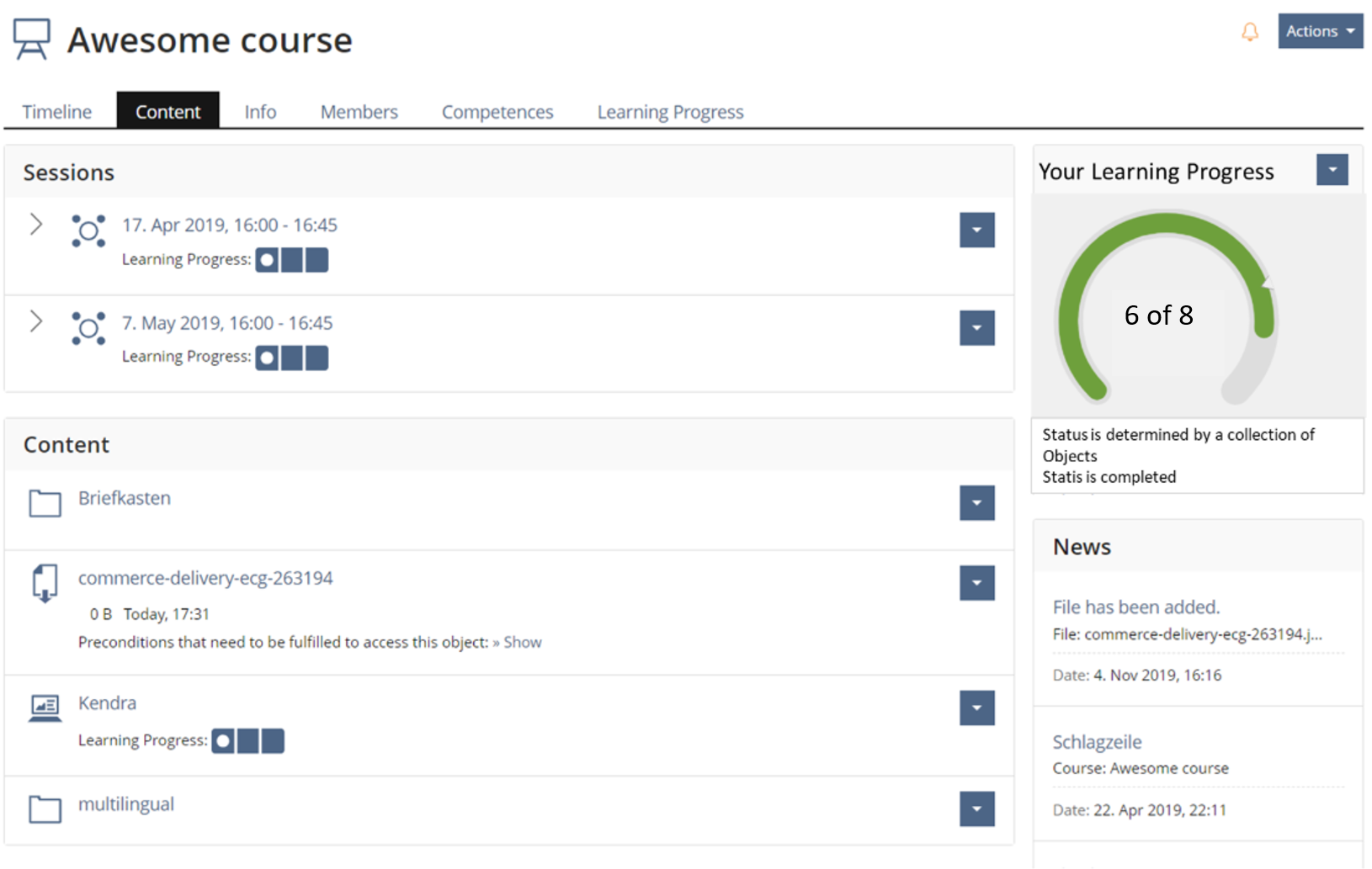The height and width of the screenshot is (869, 1372).
Task: Open the Actions dropdown menu
Action: pyautogui.click(x=1319, y=31)
